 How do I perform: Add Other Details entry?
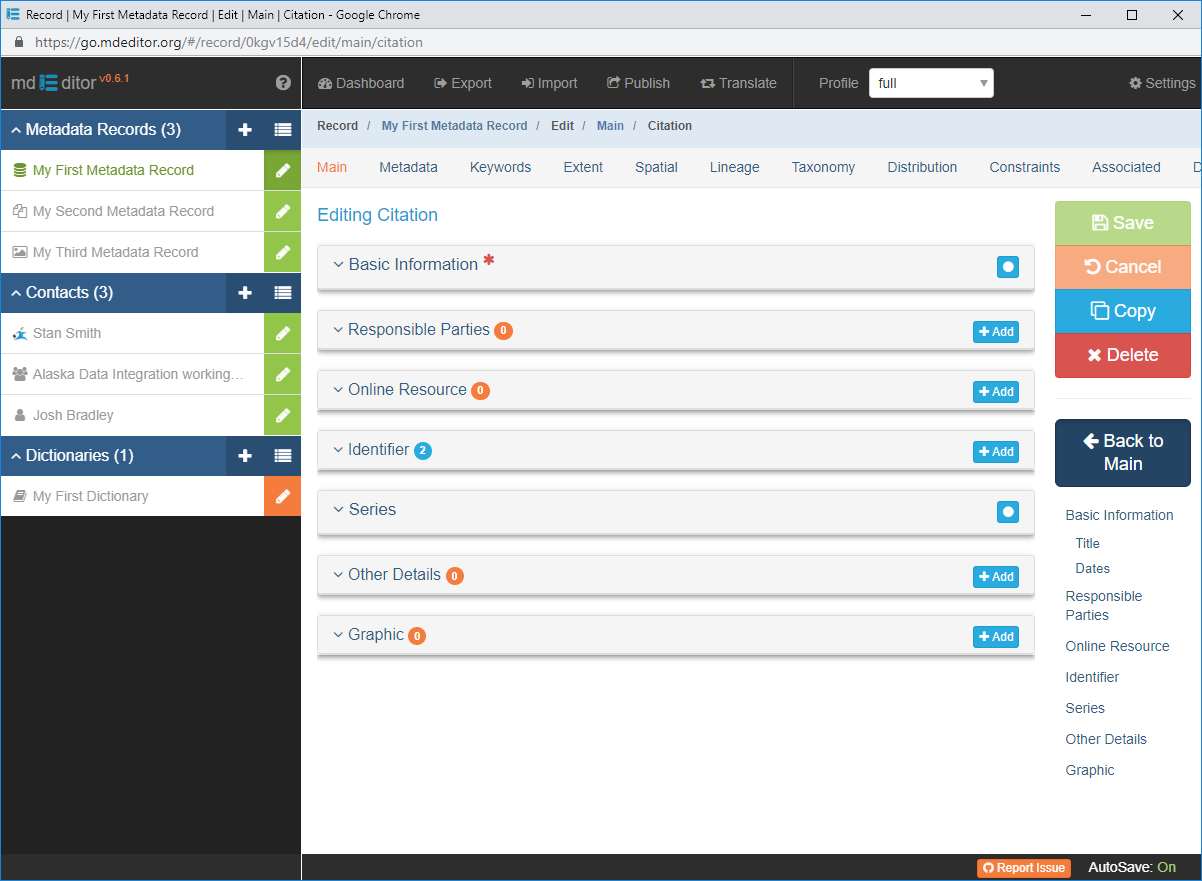tap(996, 577)
